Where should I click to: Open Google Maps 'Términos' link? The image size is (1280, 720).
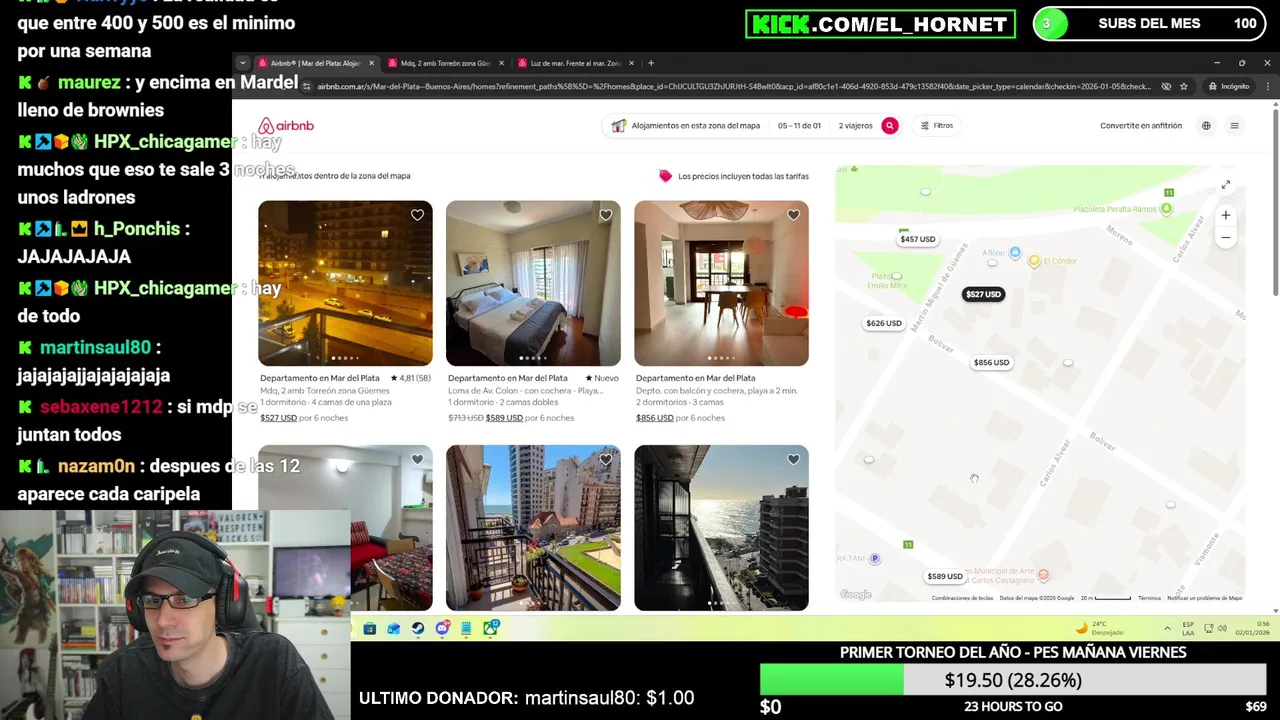(x=1149, y=598)
